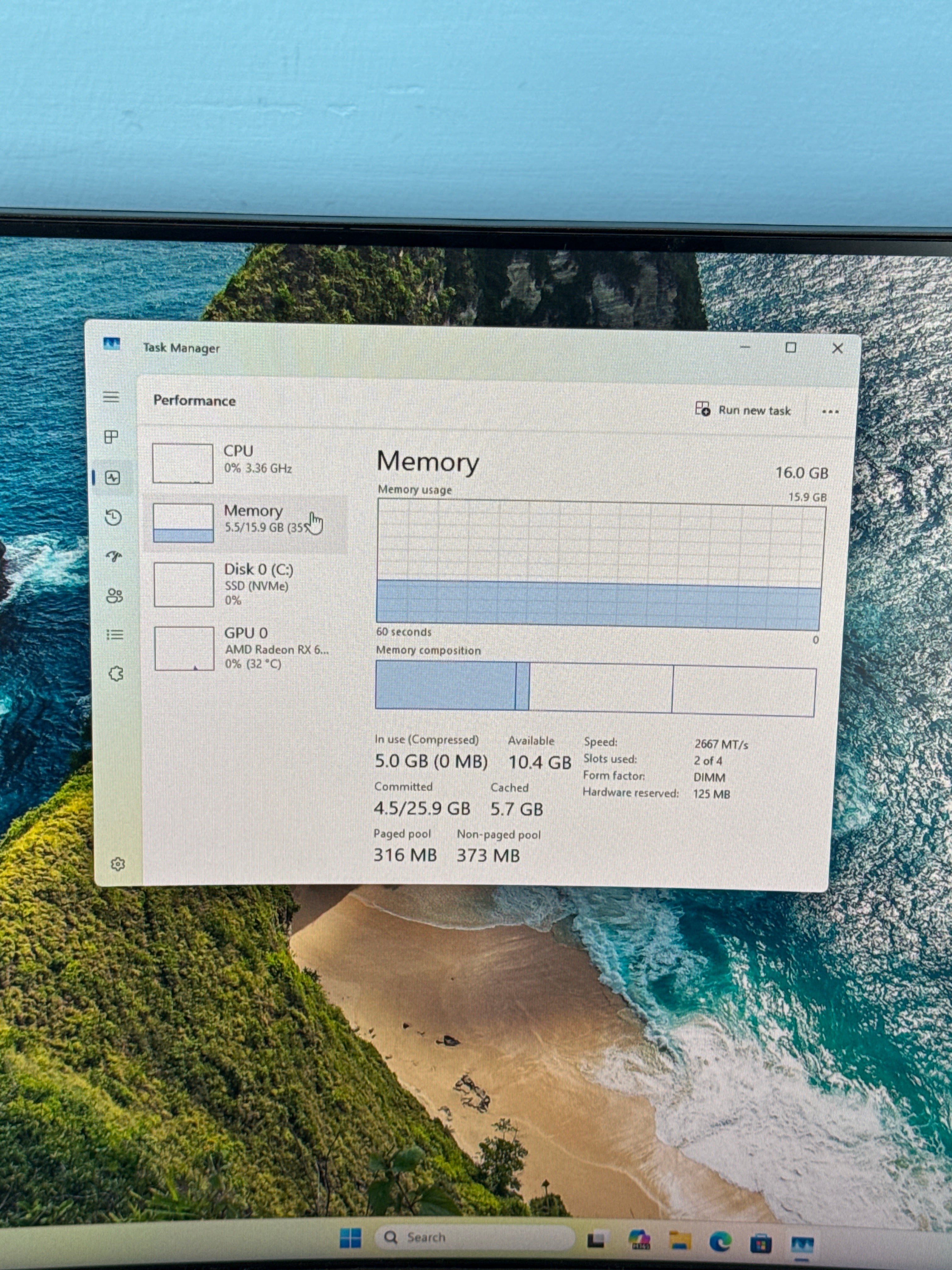Open File Explorer from the taskbar
Image resolution: width=952 pixels, height=1270 pixels.
point(680,1241)
